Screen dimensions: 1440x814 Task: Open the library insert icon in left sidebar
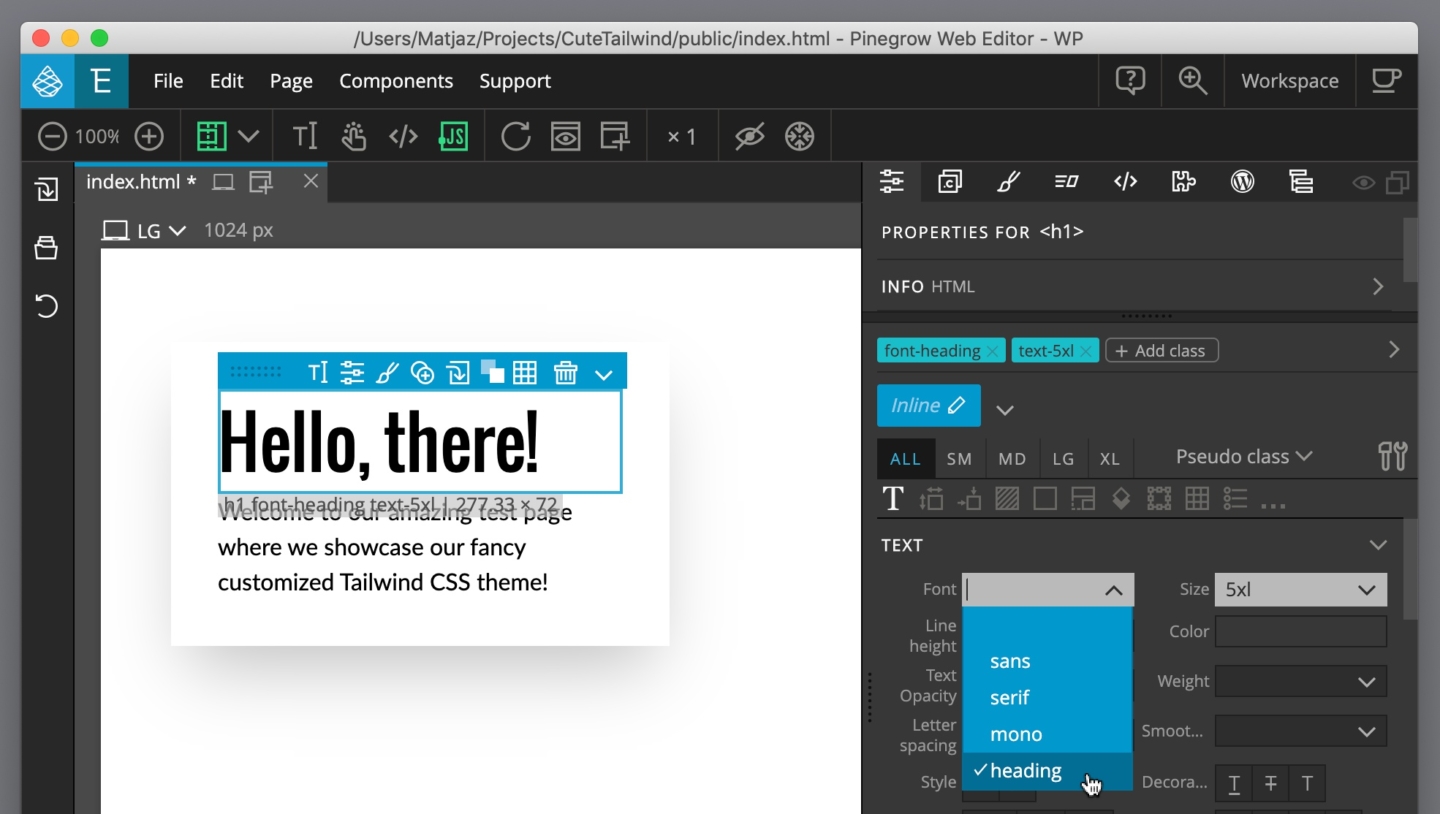(46, 189)
